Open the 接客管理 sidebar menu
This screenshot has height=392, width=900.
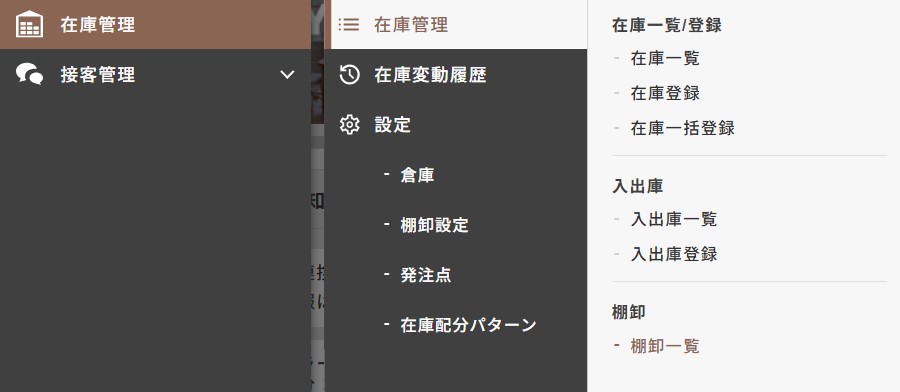click(x=156, y=75)
